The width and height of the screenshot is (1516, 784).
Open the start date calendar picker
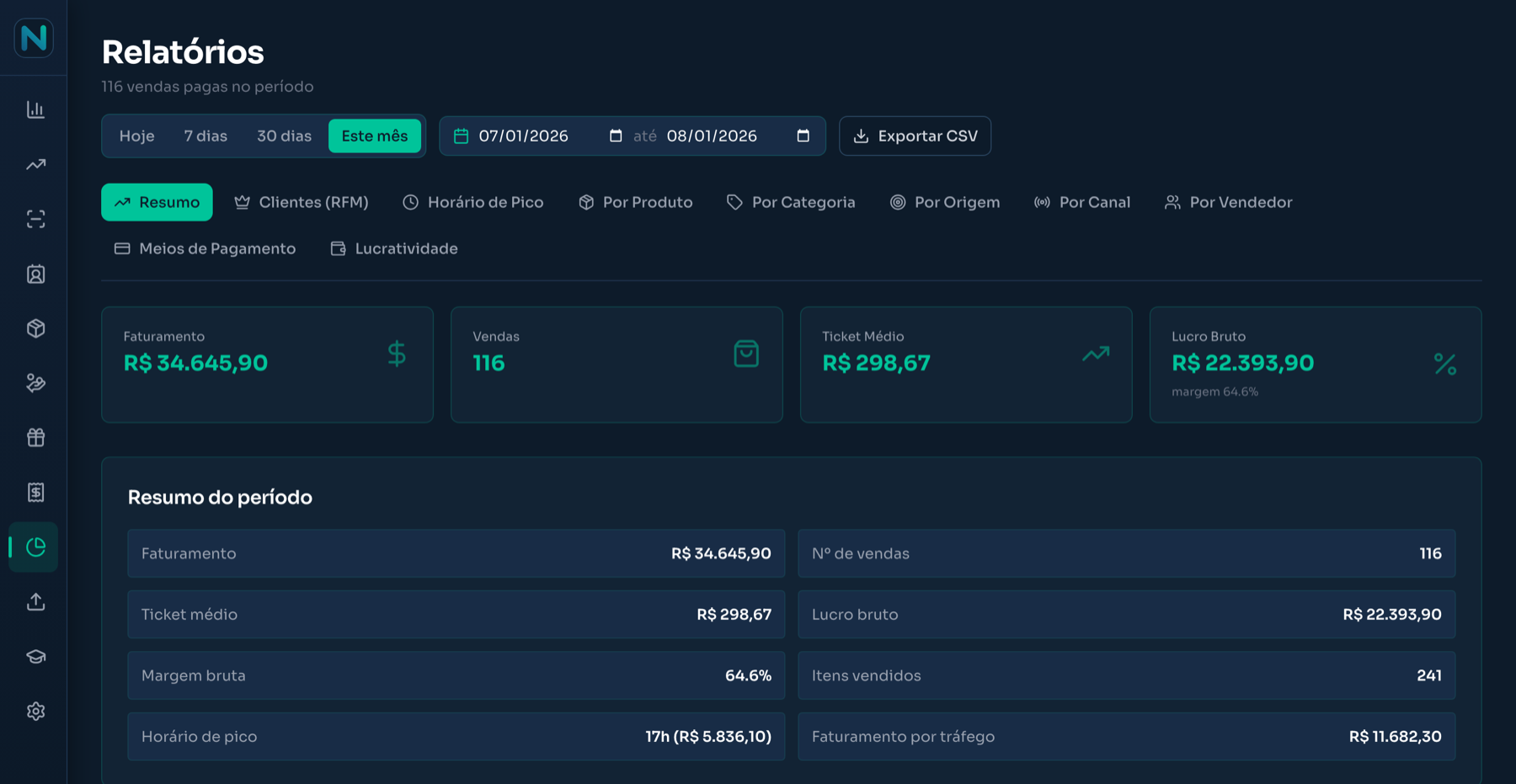click(x=616, y=136)
